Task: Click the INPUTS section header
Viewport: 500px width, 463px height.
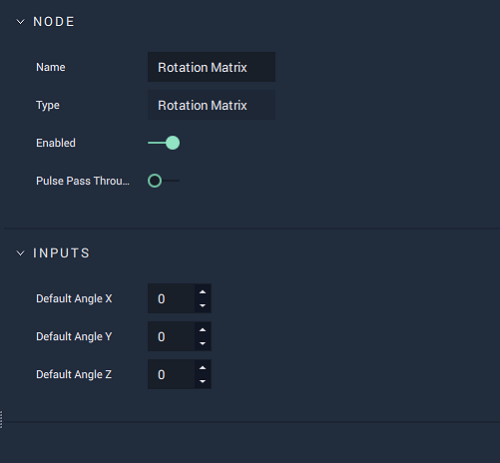Action: pos(61,253)
